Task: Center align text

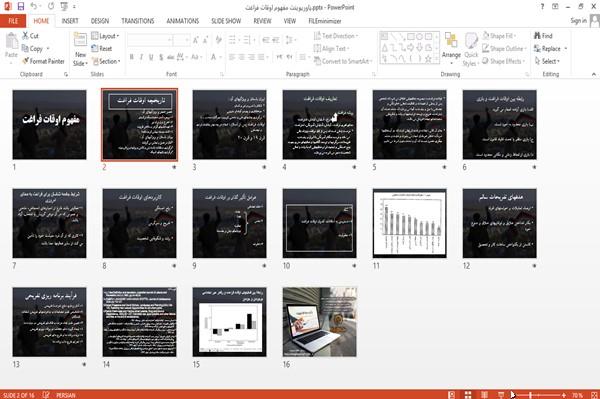Action: pos(241,57)
